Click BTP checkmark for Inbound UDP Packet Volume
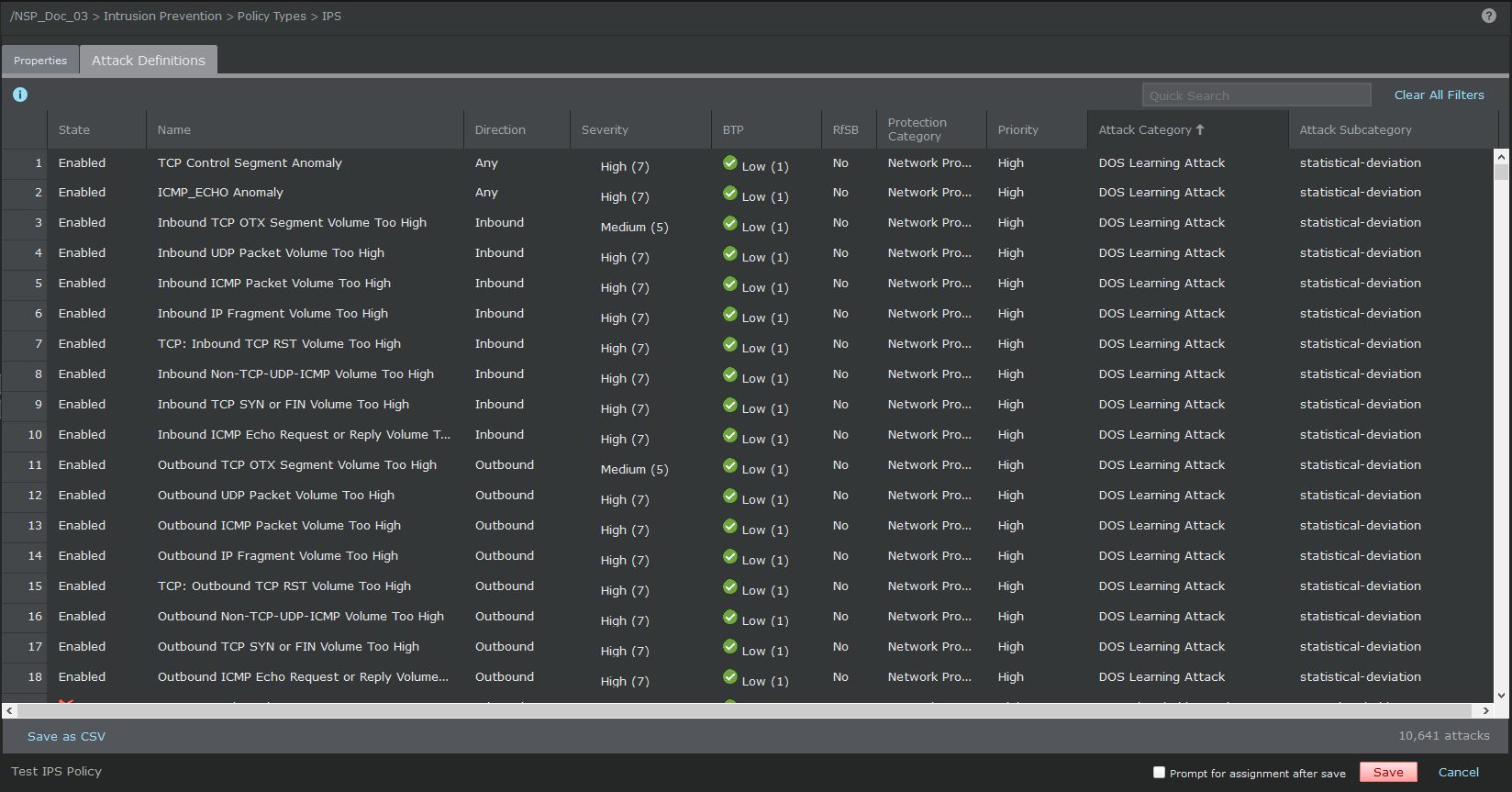The height and width of the screenshot is (792, 1512). coord(730,253)
